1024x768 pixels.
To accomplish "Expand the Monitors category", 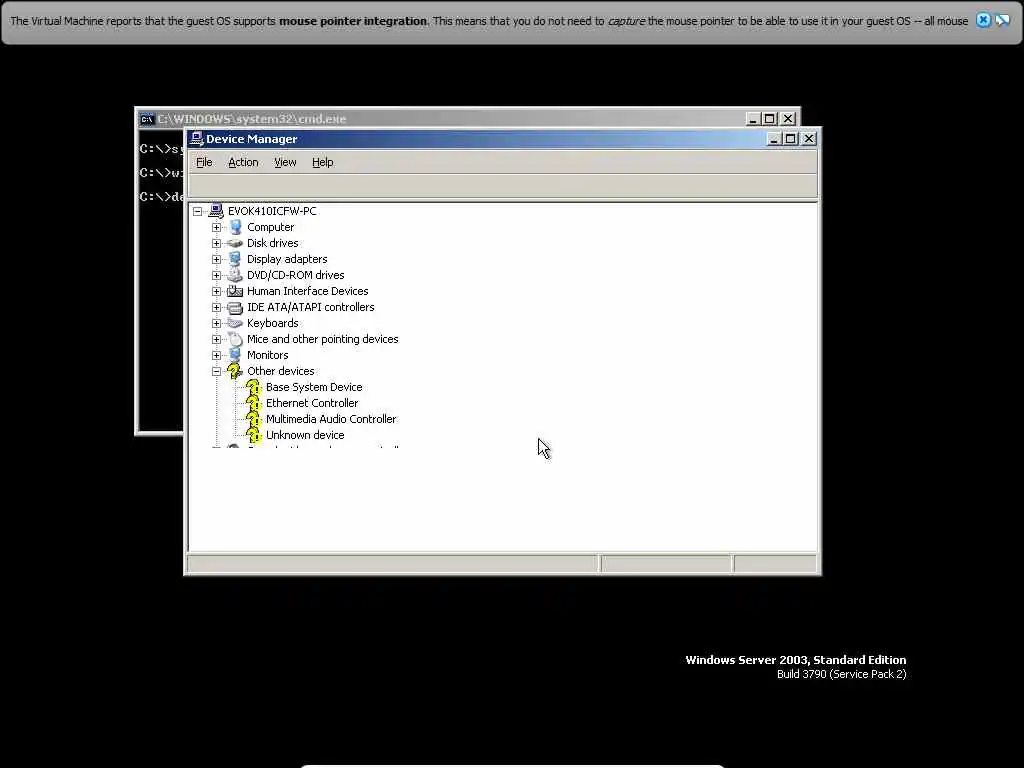I will point(216,355).
